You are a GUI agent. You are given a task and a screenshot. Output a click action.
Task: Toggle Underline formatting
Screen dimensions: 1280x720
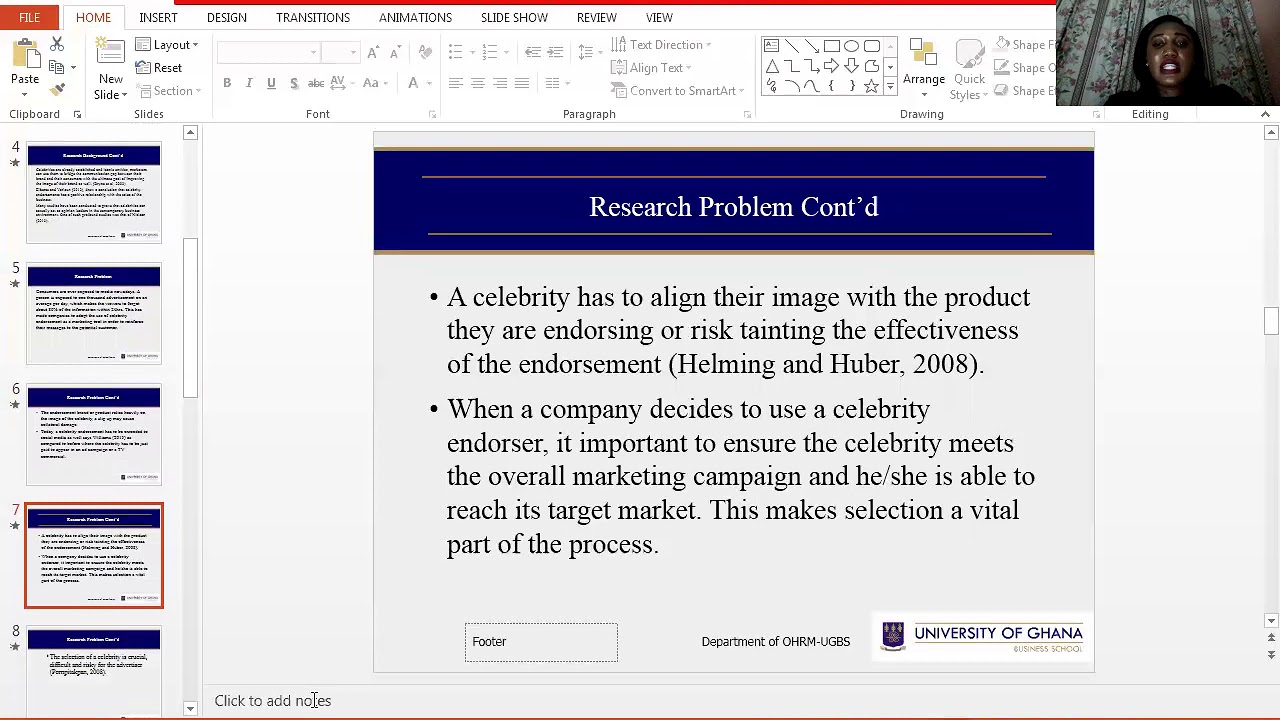click(x=271, y=83)
